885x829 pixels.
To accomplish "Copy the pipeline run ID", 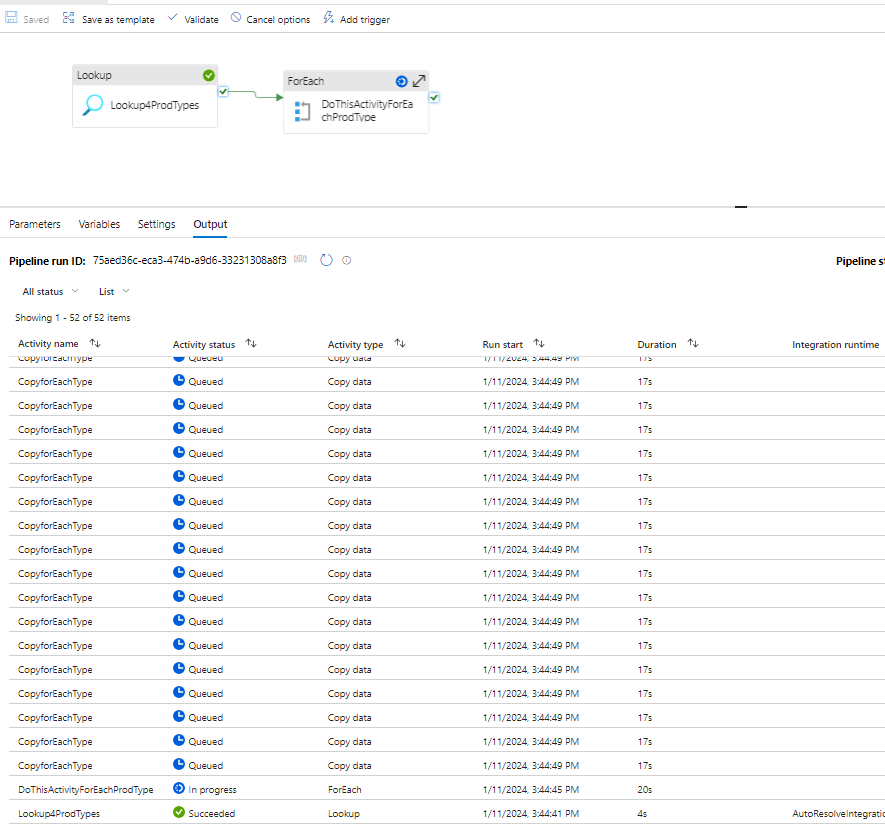I will click(300, 260).
